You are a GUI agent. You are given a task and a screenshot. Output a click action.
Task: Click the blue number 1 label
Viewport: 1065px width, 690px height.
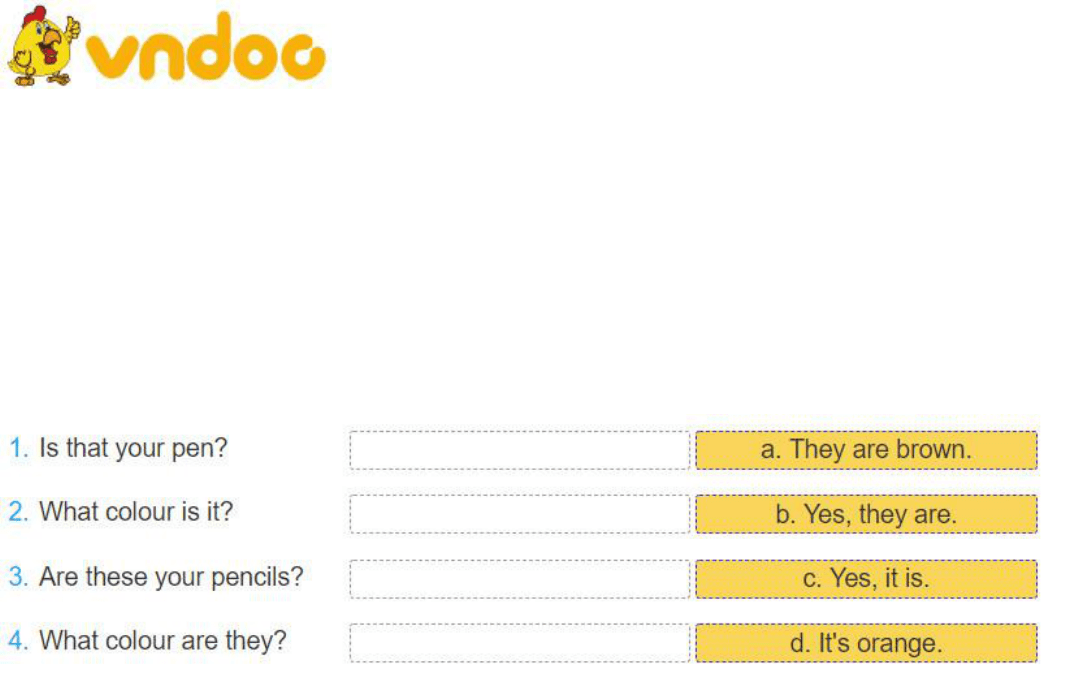18,448
